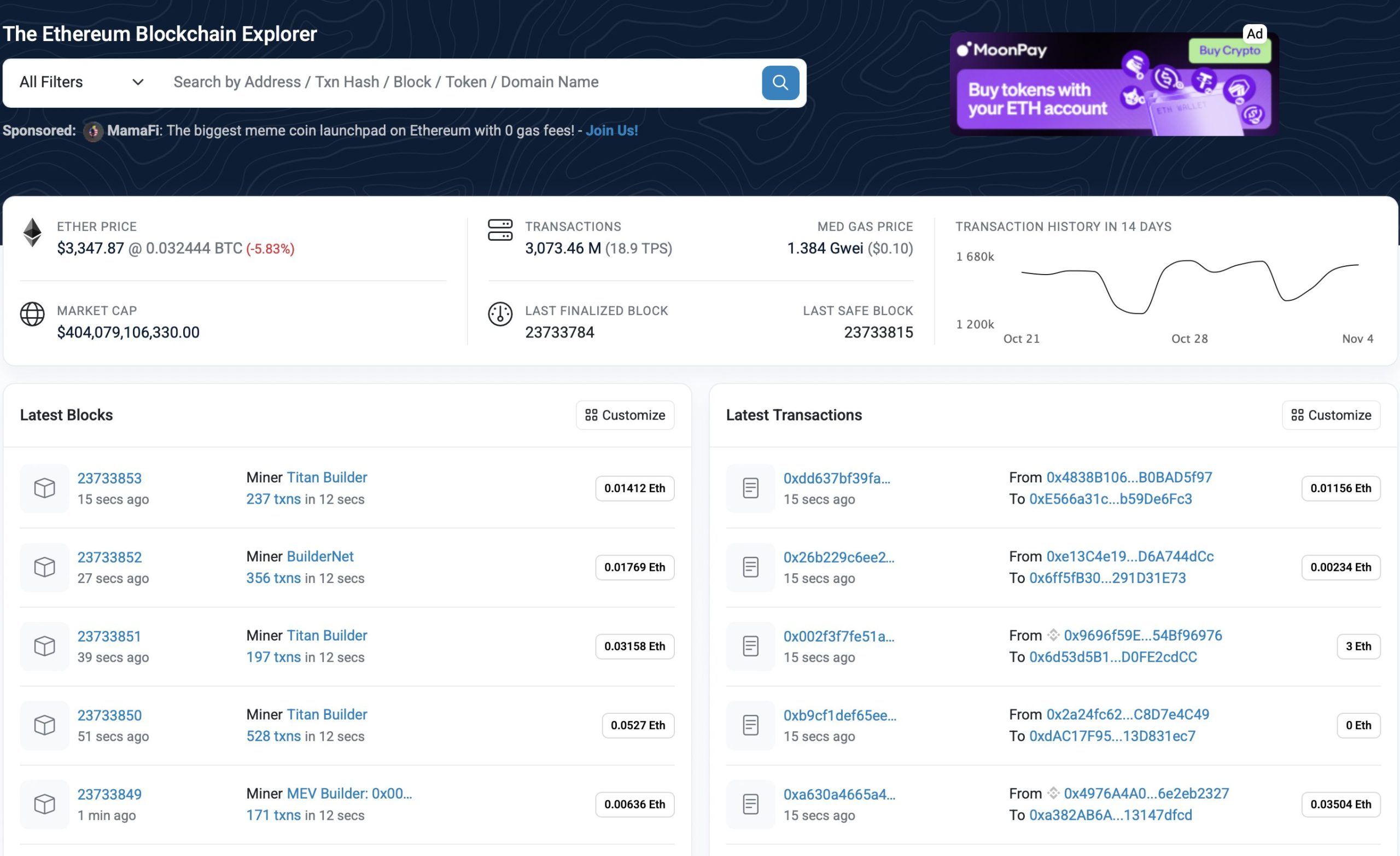1400x856 pixels.
Task: Click the 14-day transaction history chart
Action: 1189,287
